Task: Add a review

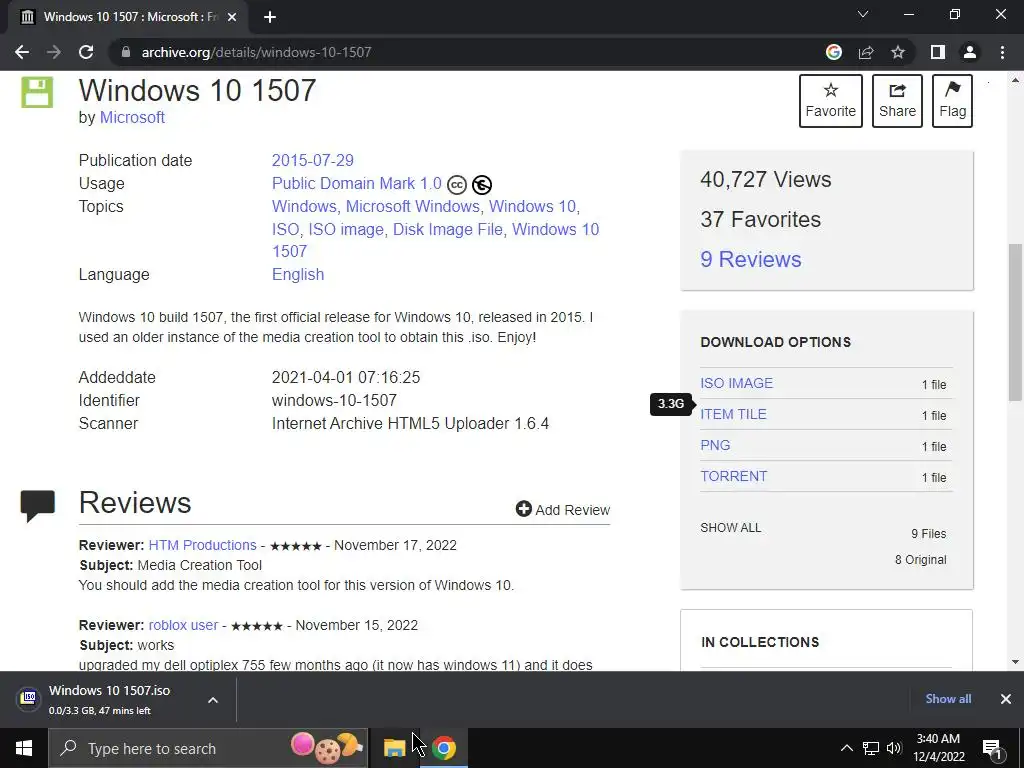Action: point(562,509)
